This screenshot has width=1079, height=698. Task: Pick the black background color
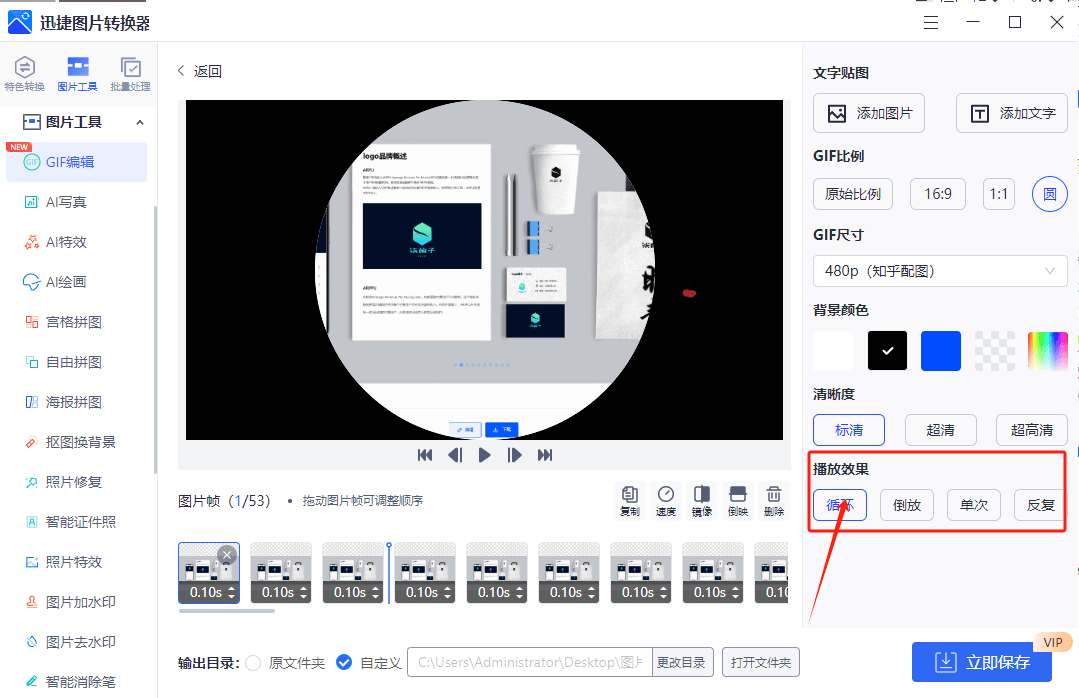[887, 351]
